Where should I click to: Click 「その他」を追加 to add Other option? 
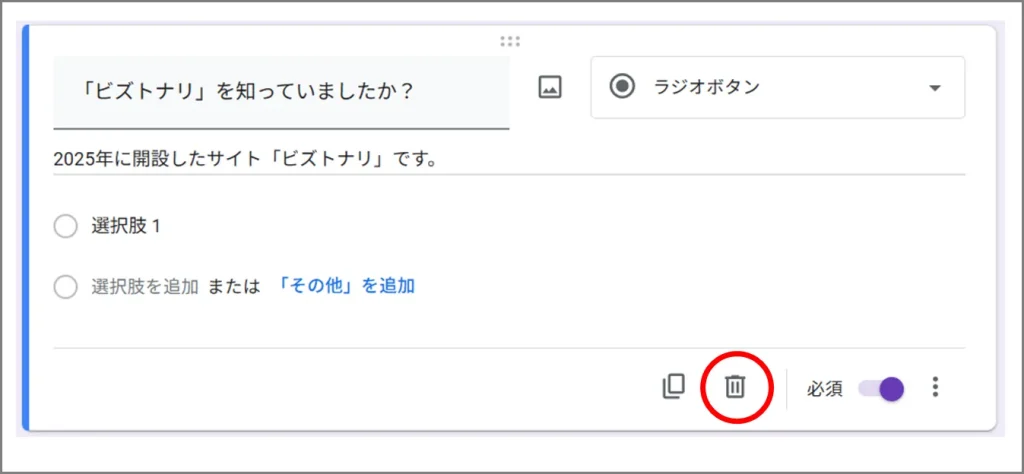(x=344, y=286)
